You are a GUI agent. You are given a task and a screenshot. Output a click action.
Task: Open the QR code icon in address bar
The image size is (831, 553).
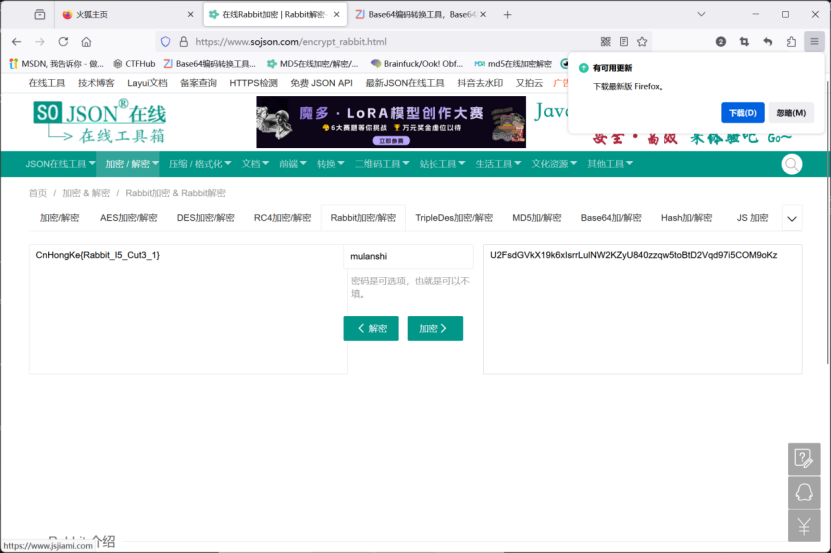tap(606, 42)
